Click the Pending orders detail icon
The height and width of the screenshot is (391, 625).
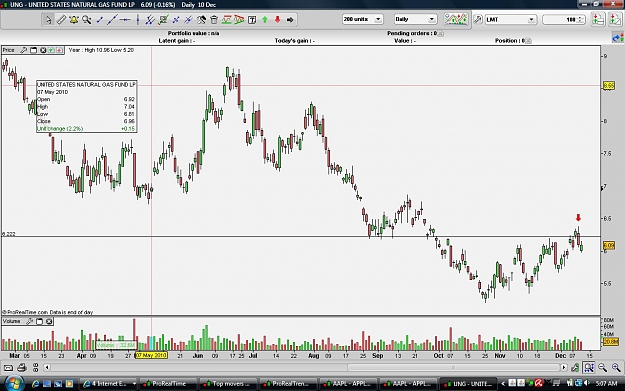441,34
